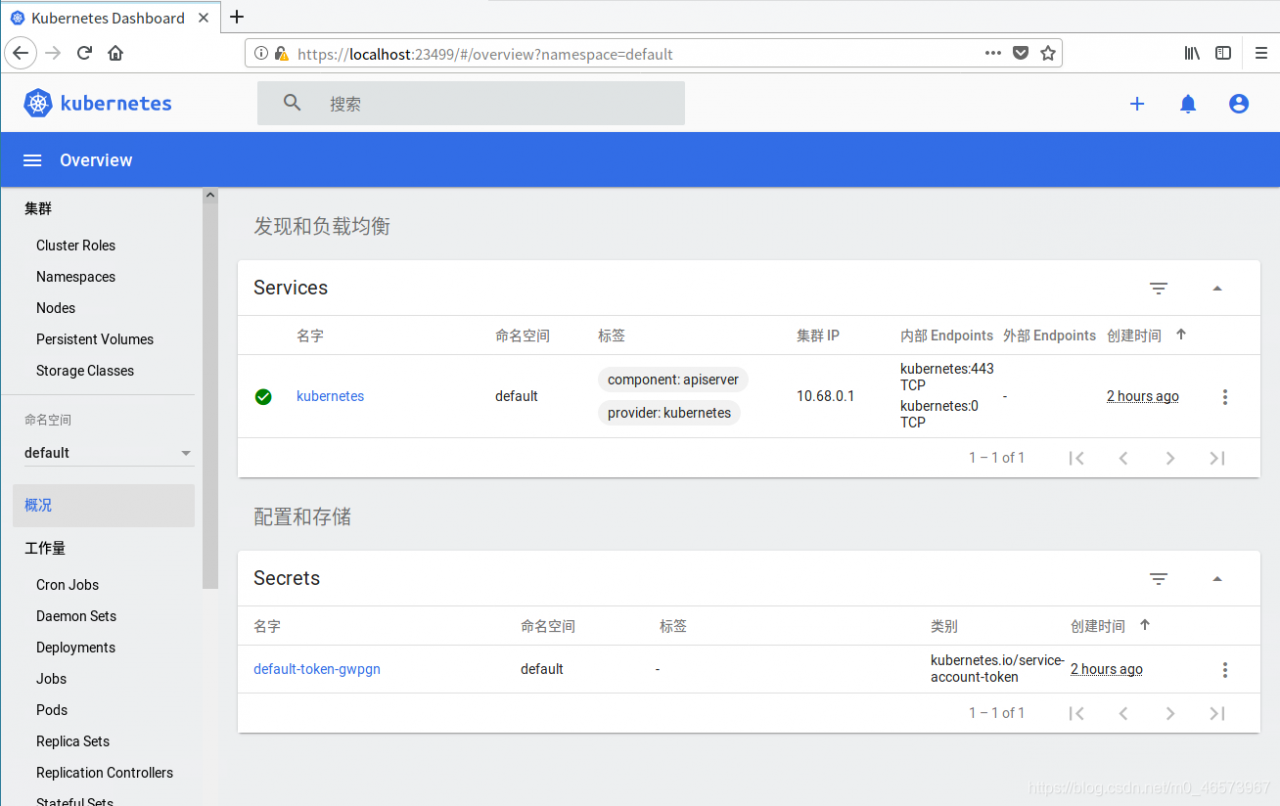
Task: Save page to Pocket
Action: click(1020, 53)
